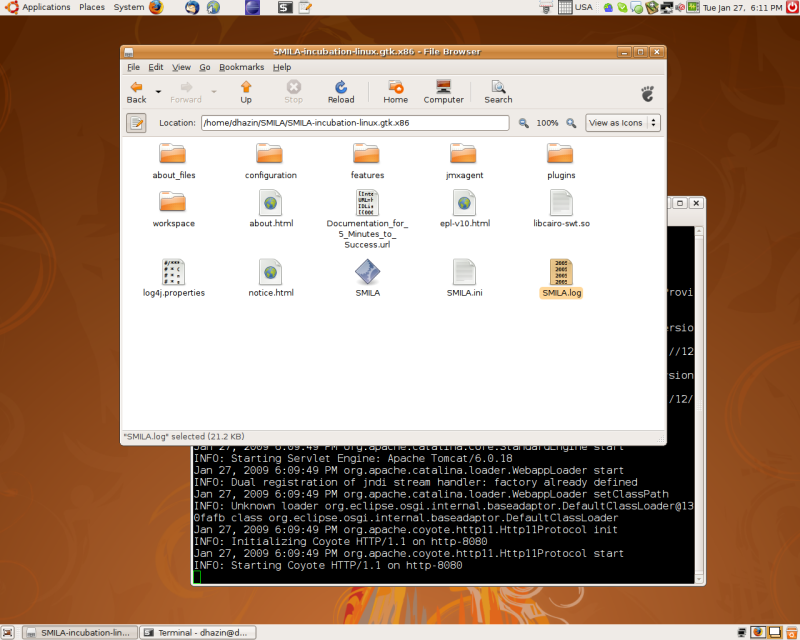Select the SMILA.log file icon

(x=561, y=272)
